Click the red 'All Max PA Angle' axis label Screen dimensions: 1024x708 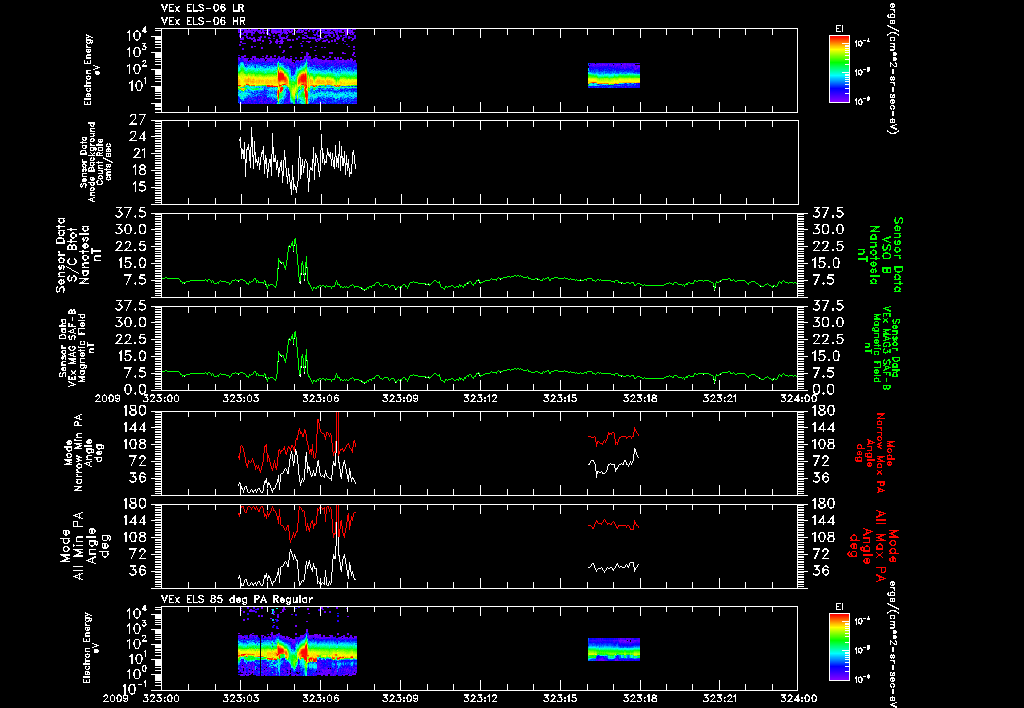click(x=873, y=545)
